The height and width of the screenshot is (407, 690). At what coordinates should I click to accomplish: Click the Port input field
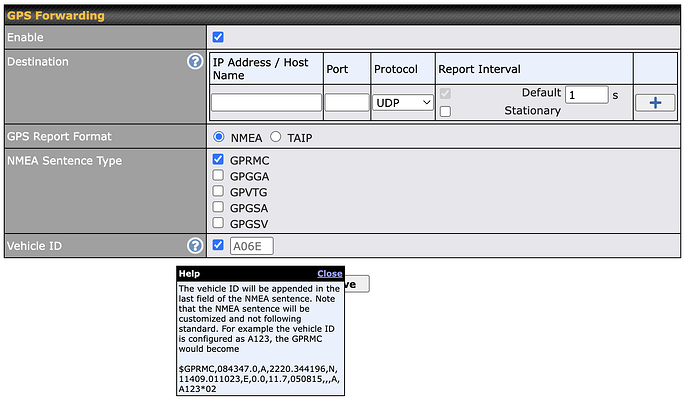347,102
